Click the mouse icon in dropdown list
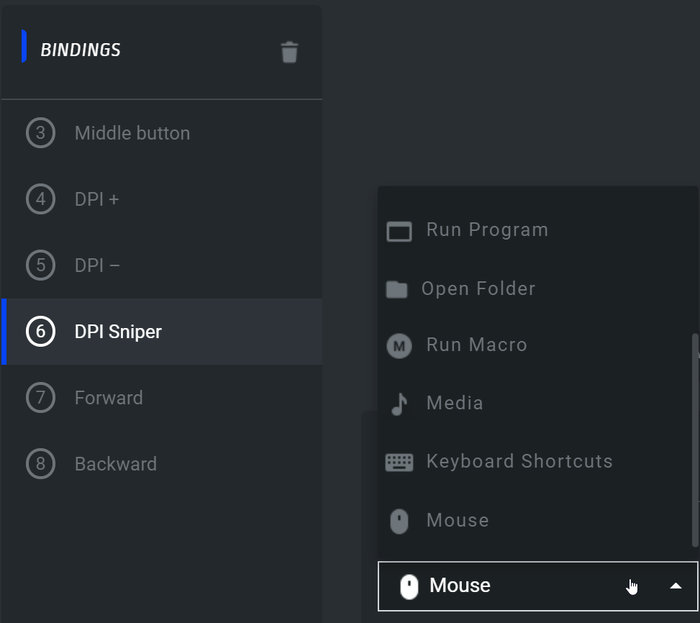The image size is (700, 623). click(399, 521)
